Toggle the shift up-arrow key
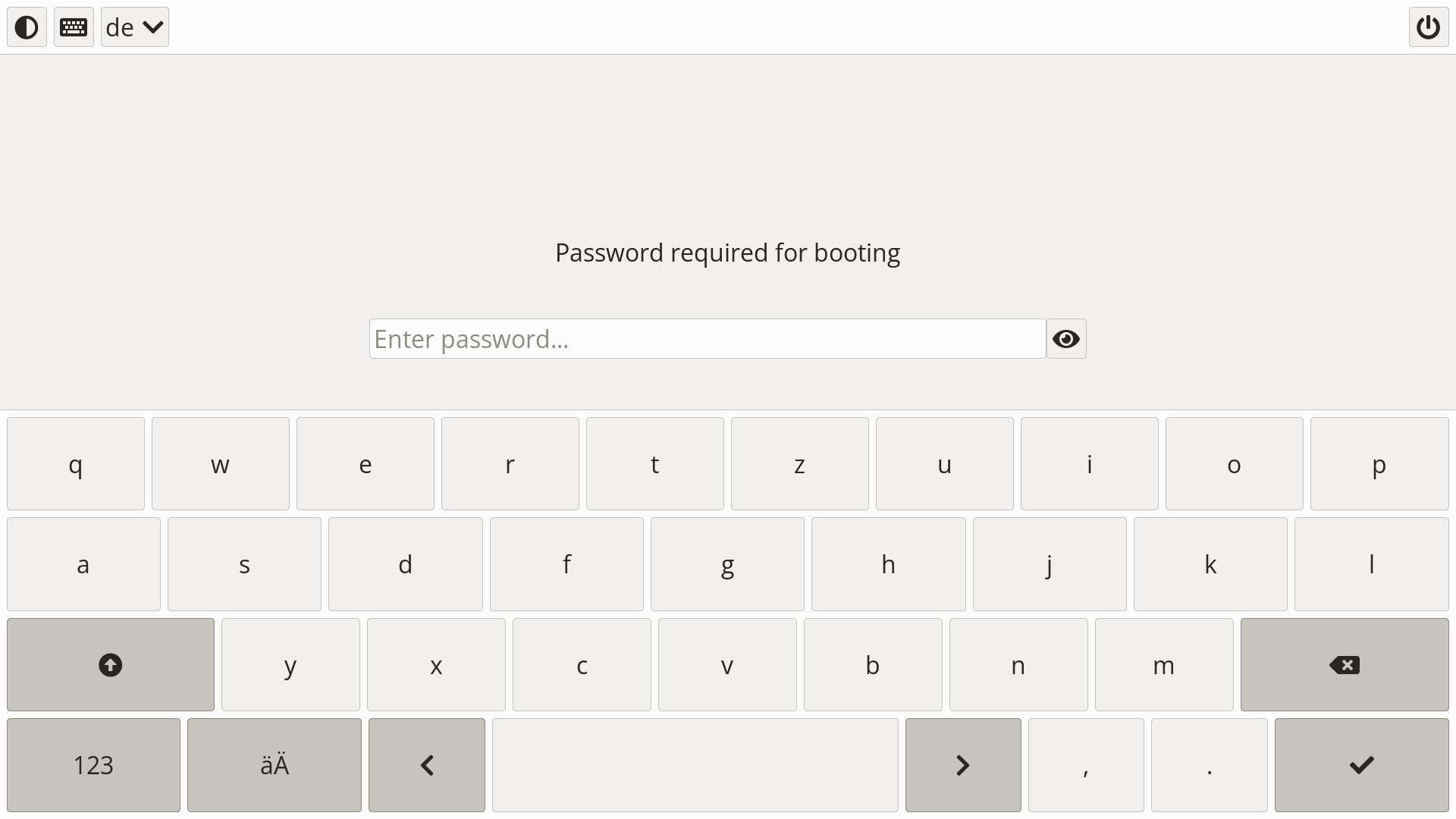The height and width of the screenshot is (819, 1456). click(111, 665)
